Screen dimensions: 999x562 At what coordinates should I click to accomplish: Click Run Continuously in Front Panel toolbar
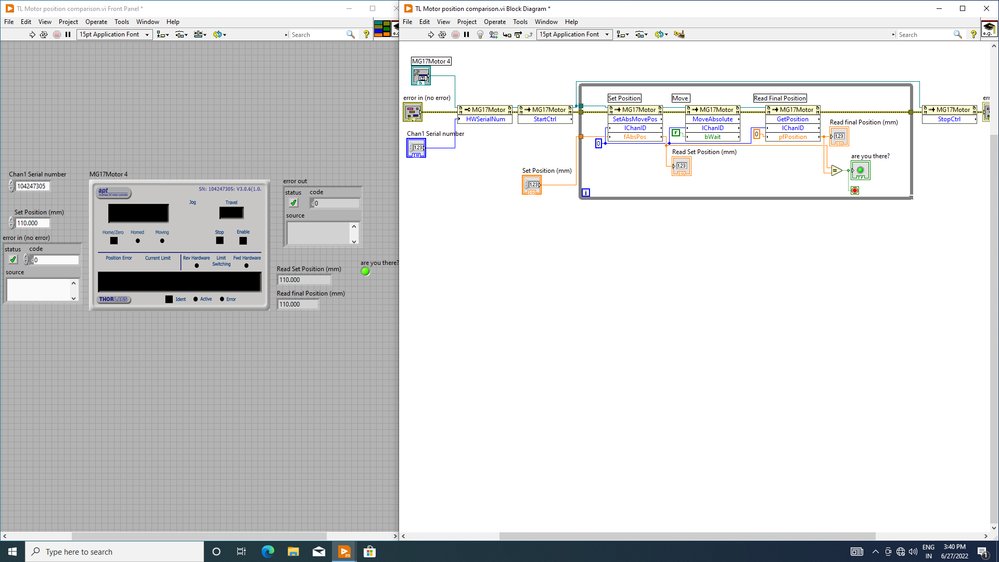[x=44, y=35]
